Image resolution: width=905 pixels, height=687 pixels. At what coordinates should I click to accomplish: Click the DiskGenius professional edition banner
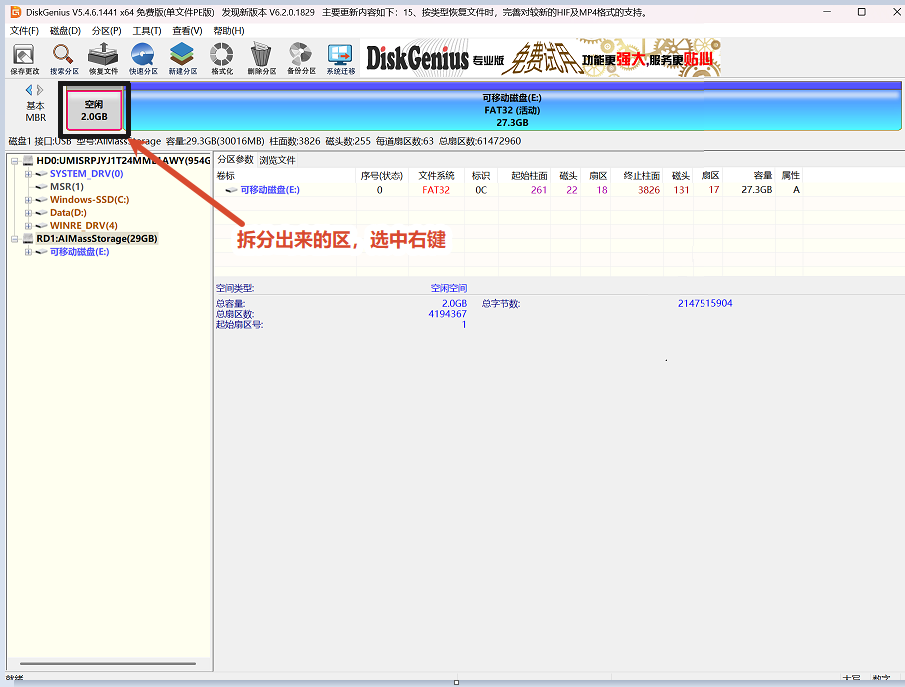[541, 58]
